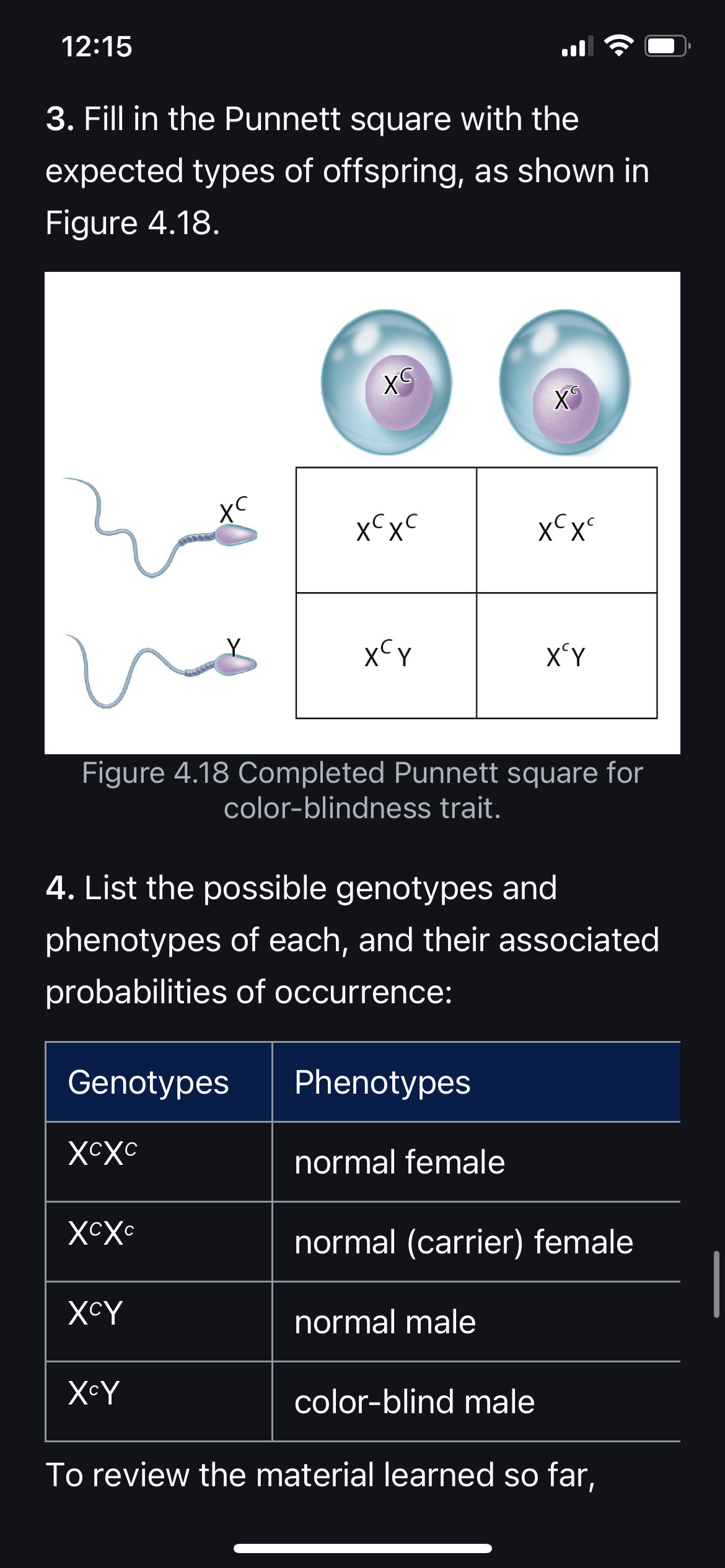Image resolution: width=725 pixels, height=1568 pixels.
Task: Tap the cellular signal bars icon
Action: tap(577, 46)
